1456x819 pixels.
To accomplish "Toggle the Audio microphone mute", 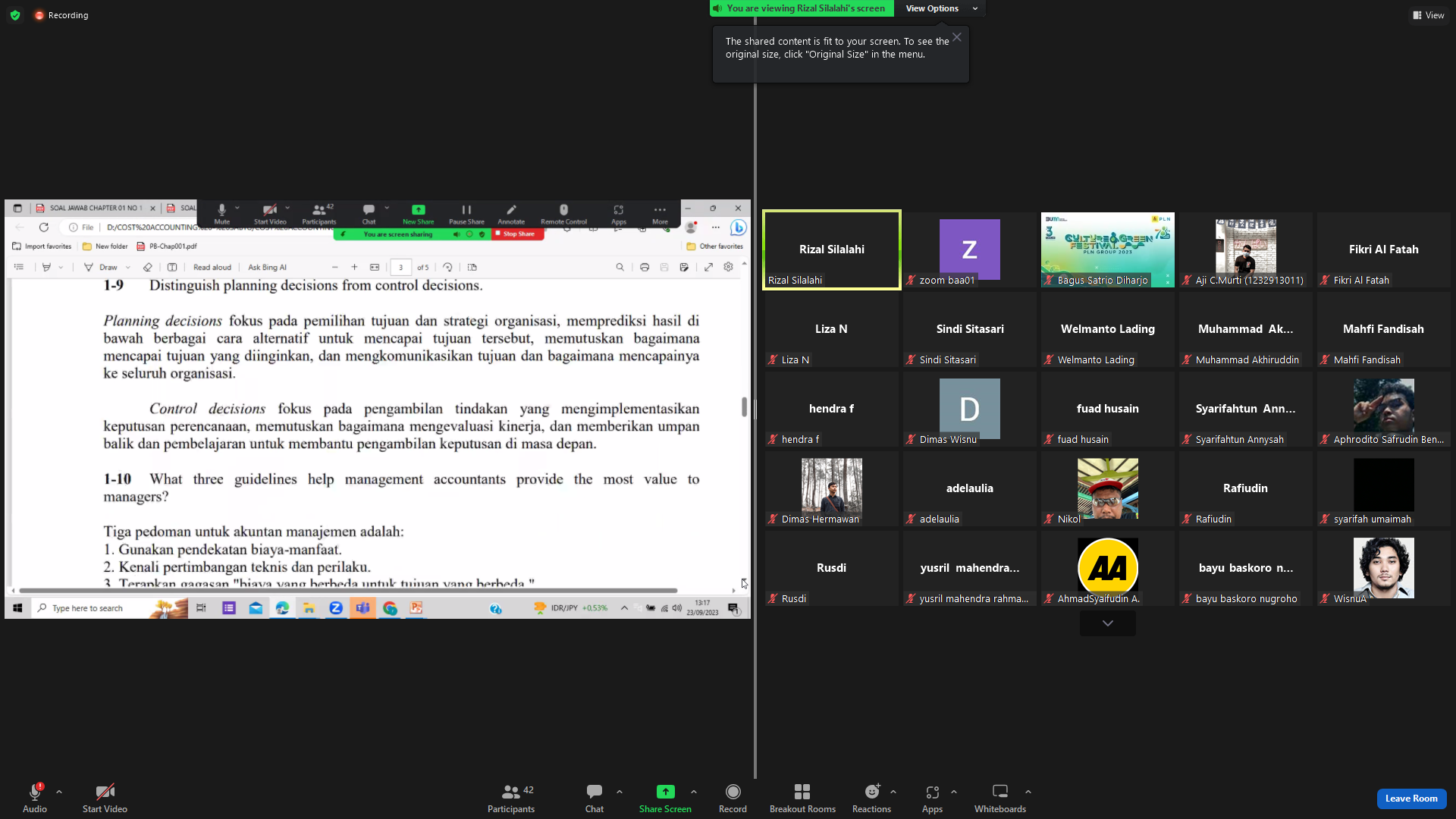I will tap(35, 798).
